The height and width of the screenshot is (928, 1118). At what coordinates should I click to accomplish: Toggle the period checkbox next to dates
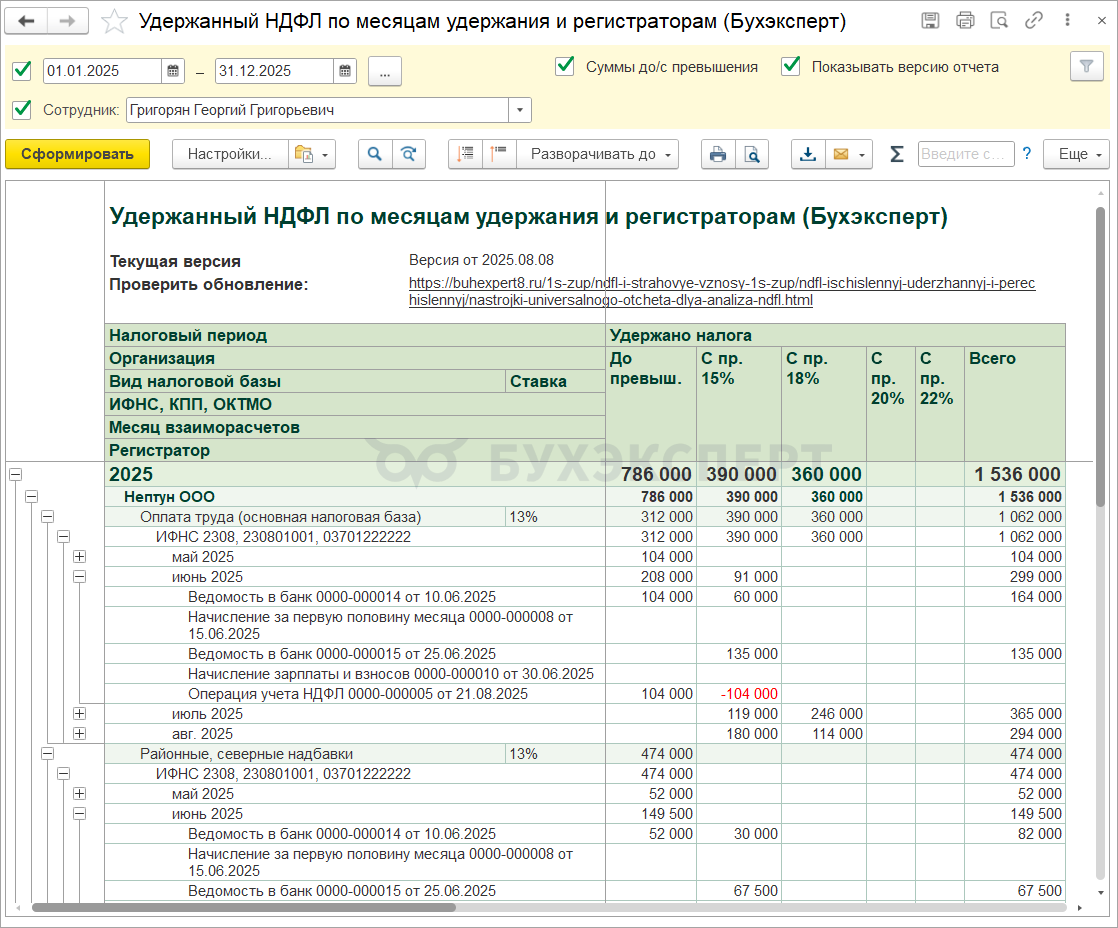[x=22, y=71]
